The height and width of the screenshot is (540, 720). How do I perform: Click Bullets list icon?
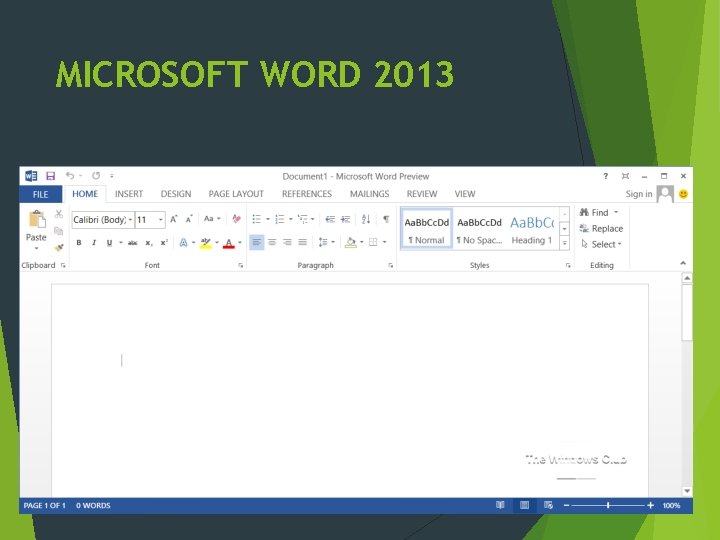(x=257, y=219)
